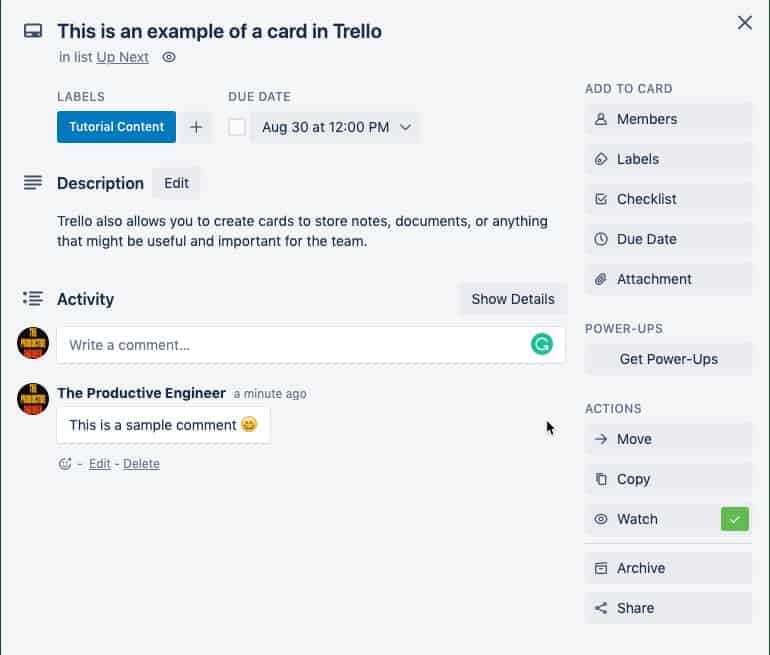
Task: Mark the due date checkbox complete
Action: click(x=237, y=127)
